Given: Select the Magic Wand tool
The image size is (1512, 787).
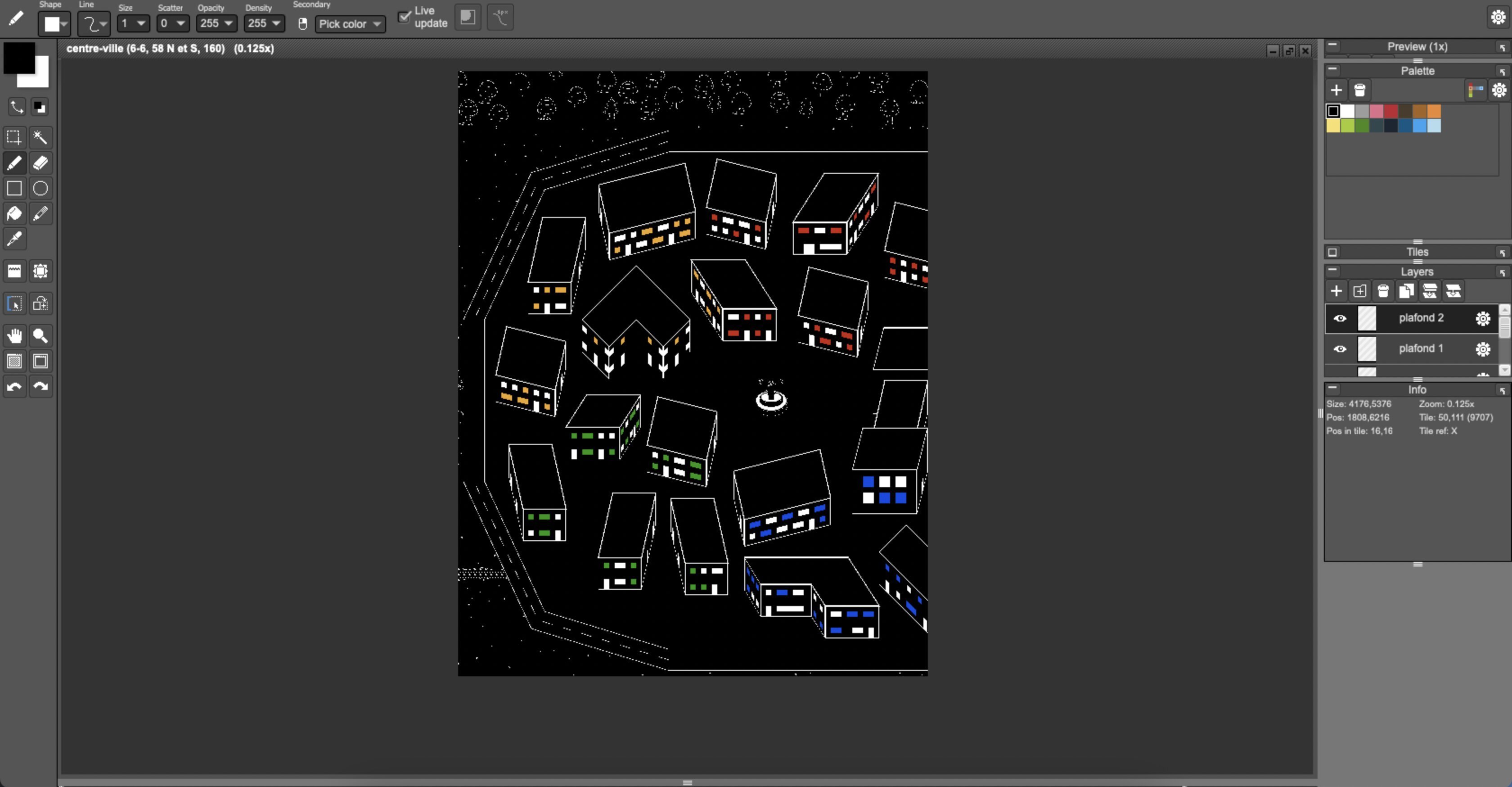Looking at the screenshot, I should (40, 137).
